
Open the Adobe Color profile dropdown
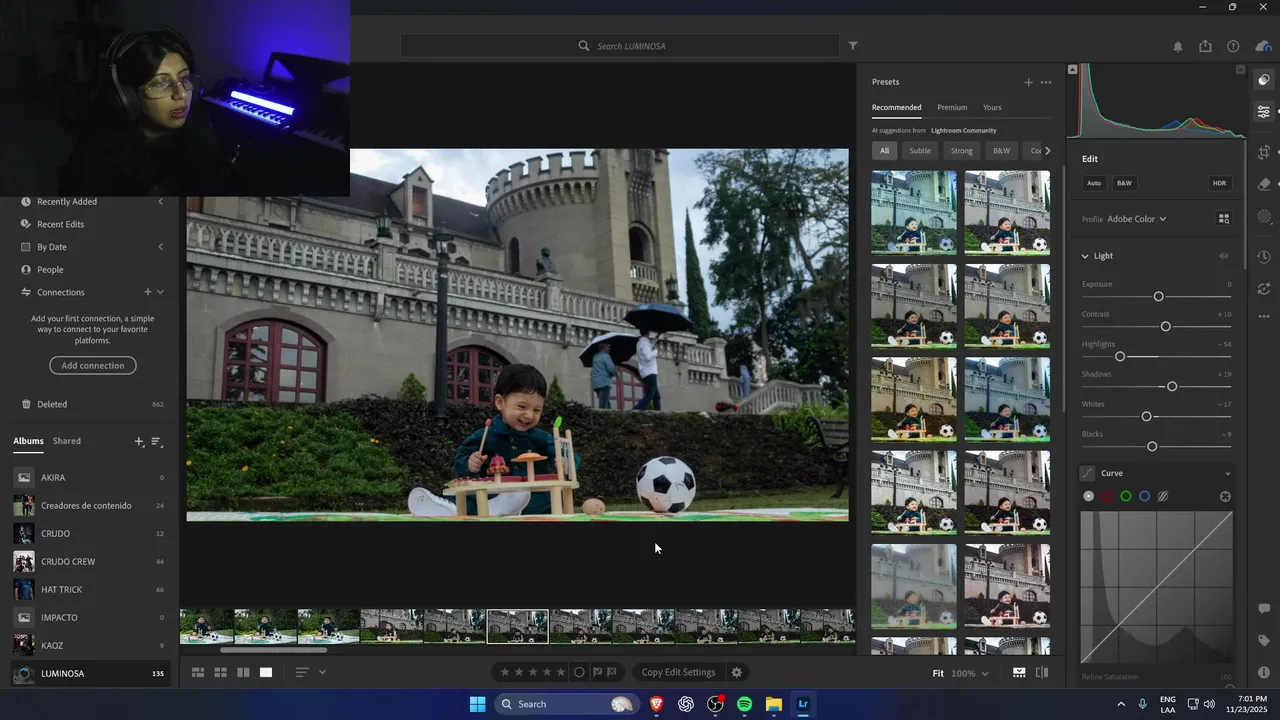[1137, 219]
